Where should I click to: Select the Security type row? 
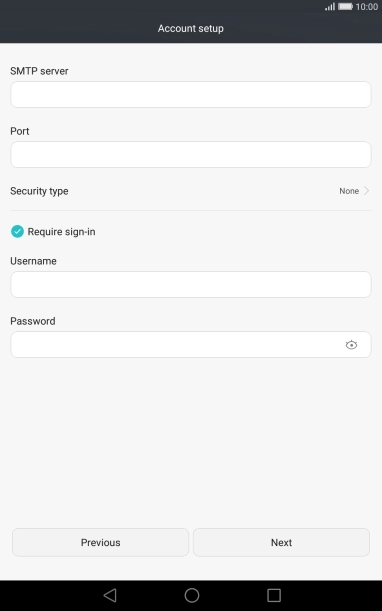coord(191,191)
